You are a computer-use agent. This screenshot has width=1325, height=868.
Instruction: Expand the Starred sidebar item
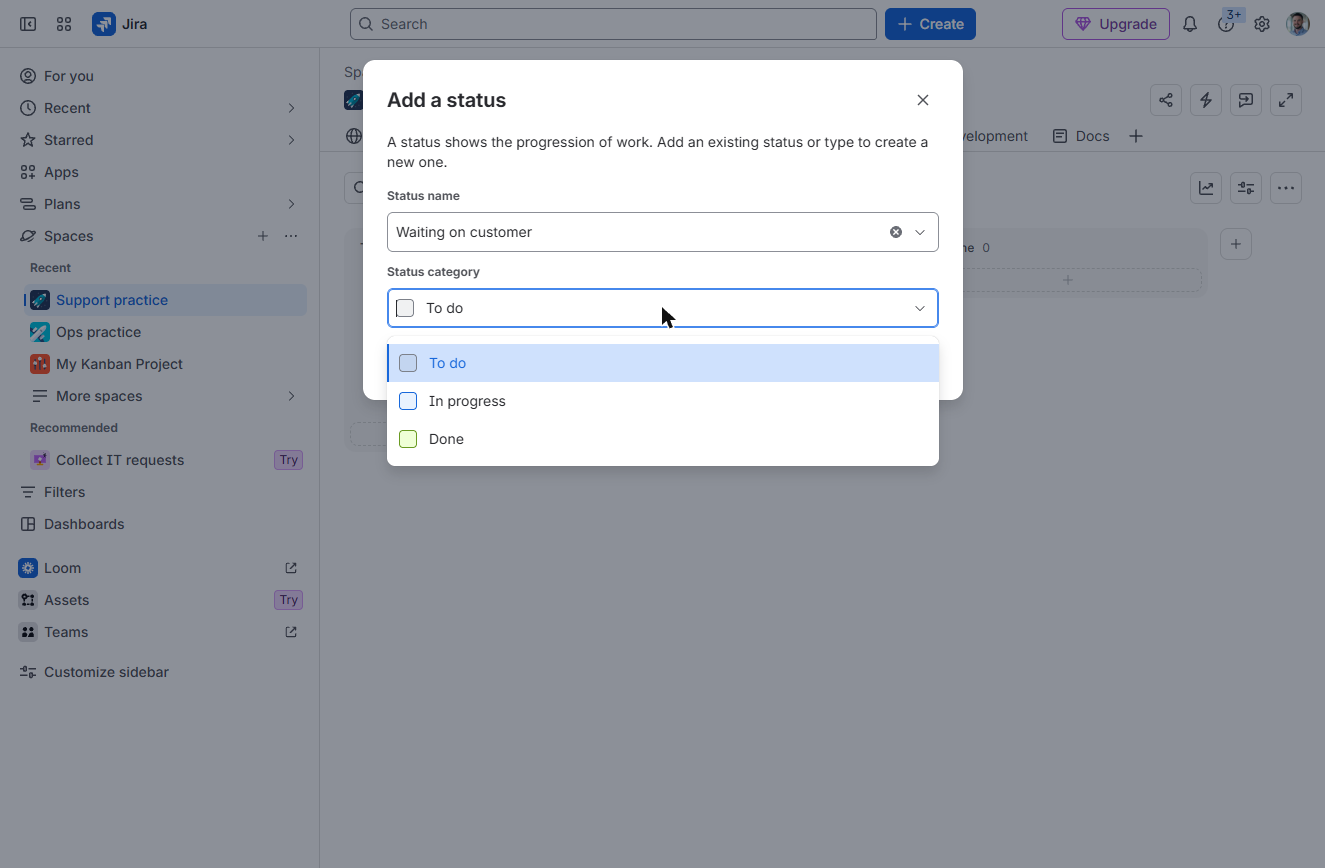[x=292, y=140]
